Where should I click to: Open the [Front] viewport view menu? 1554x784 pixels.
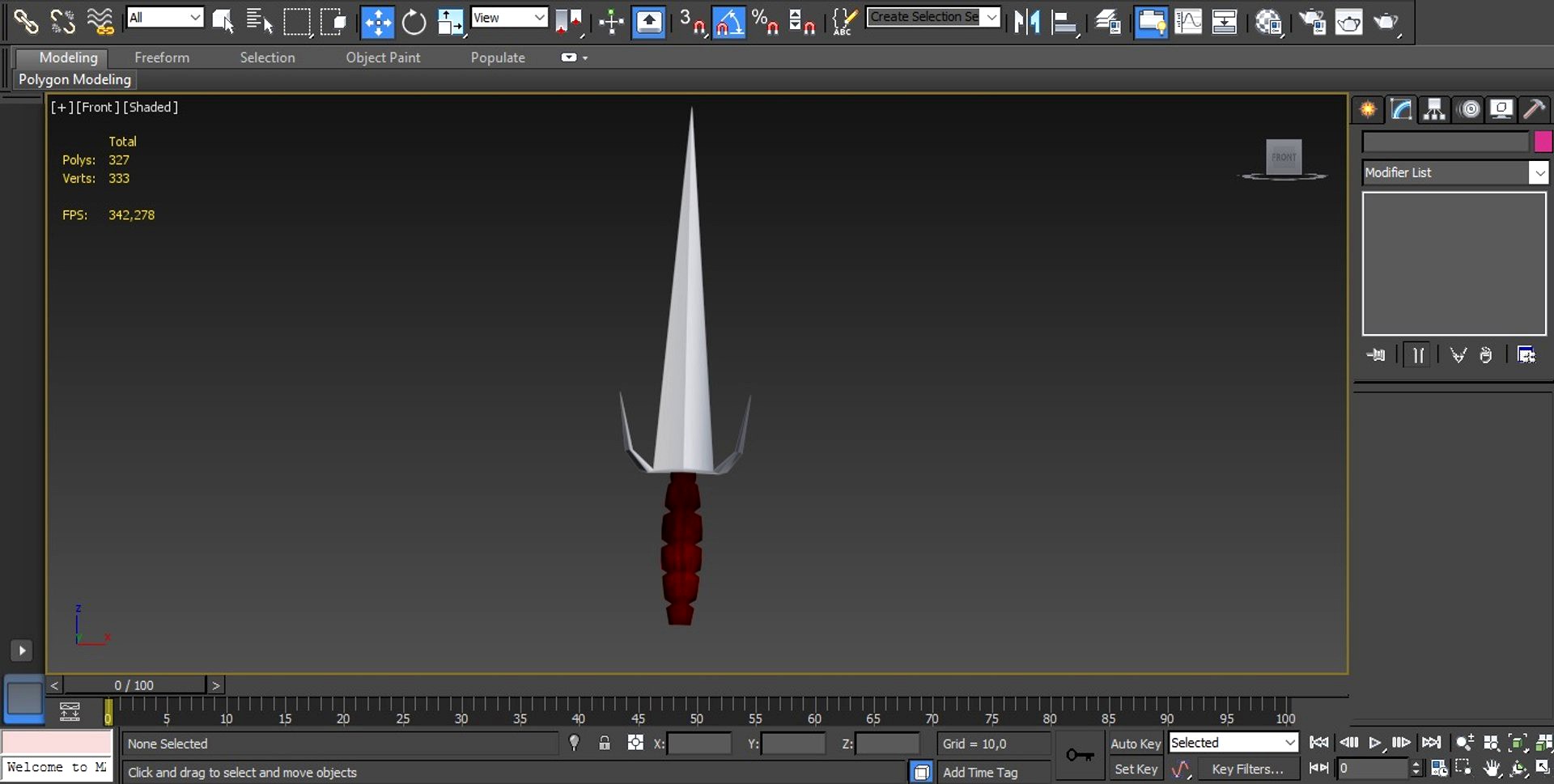(98, 107)
